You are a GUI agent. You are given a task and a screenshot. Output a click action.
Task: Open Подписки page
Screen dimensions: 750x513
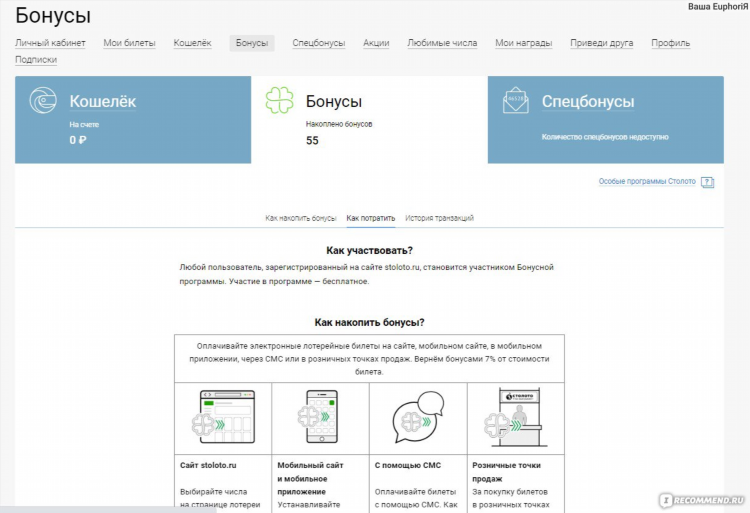pyautogui.click(x=36, y=60)
